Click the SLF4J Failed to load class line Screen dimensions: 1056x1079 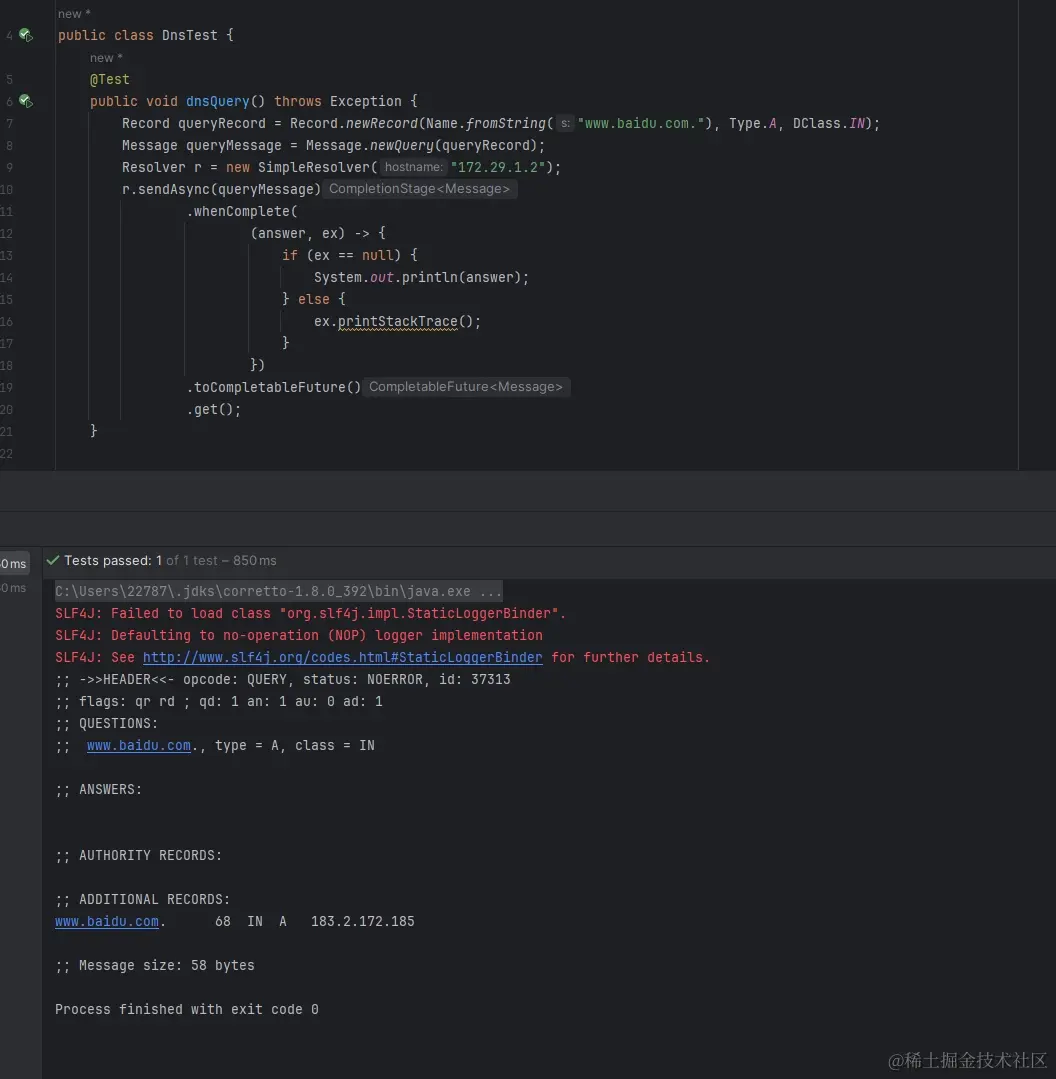310,613
